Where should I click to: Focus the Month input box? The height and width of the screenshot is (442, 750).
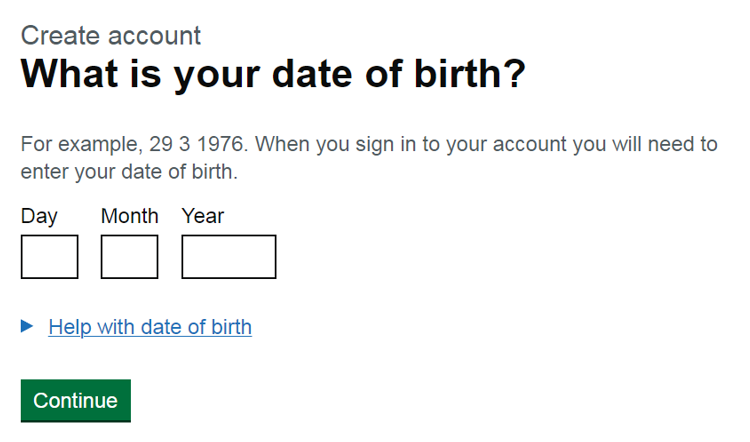click(x=129, y=257)
